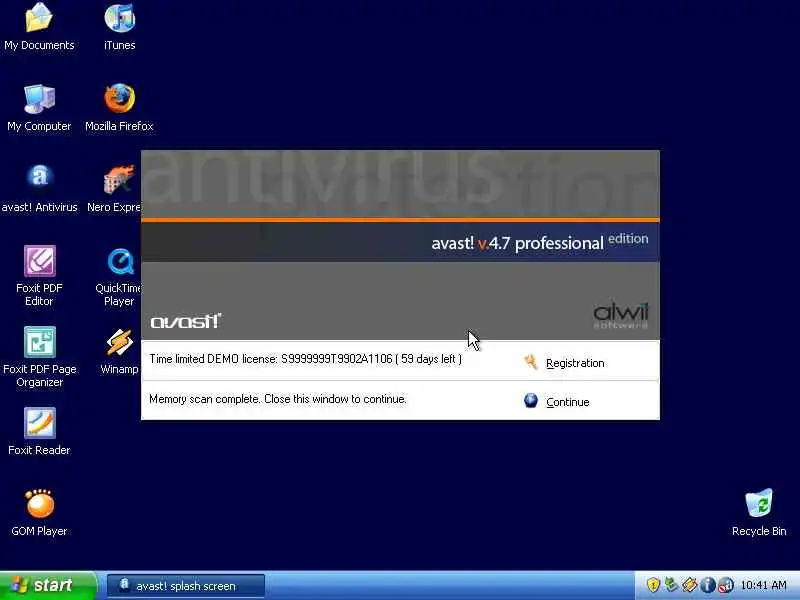Click the alwil software logo
The height and width of the screenshot is (600, 800).
[620, 316]
